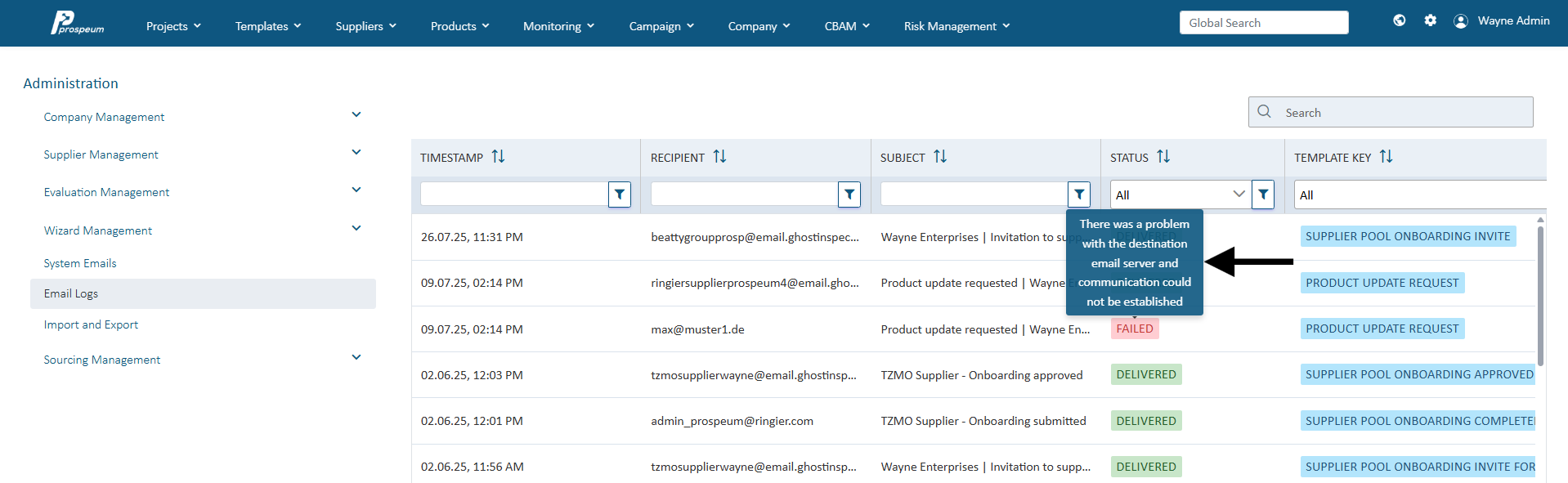
Task: Open Import and Export page
Action: click(91, 324)
